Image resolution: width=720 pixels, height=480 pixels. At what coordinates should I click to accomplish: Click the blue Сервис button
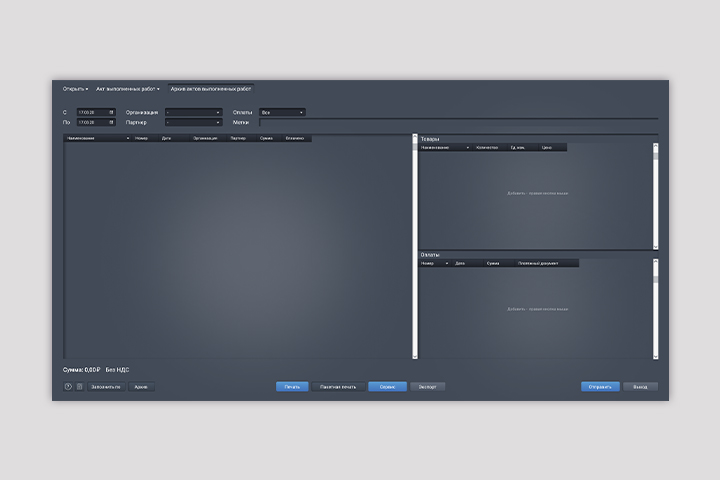pos(388,387)
